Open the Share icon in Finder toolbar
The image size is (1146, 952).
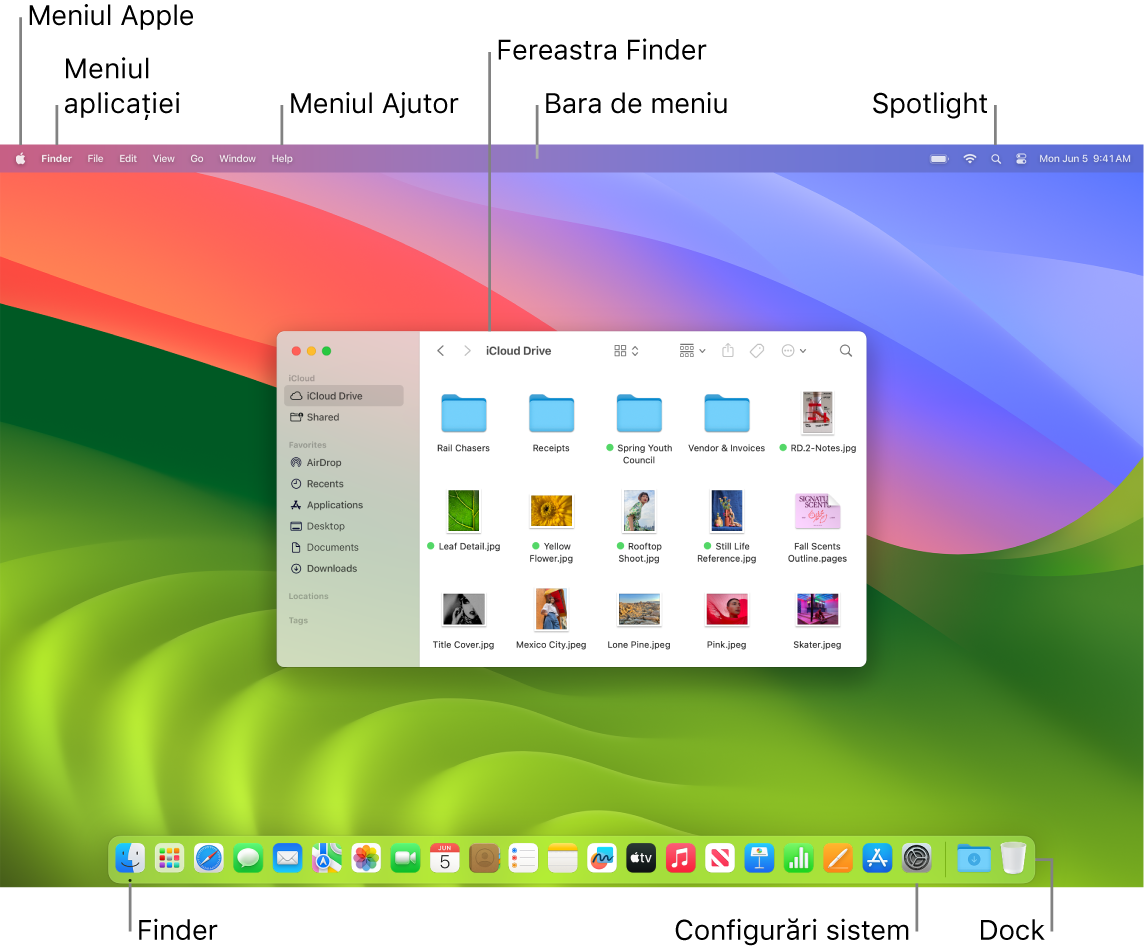coord(727,350)
